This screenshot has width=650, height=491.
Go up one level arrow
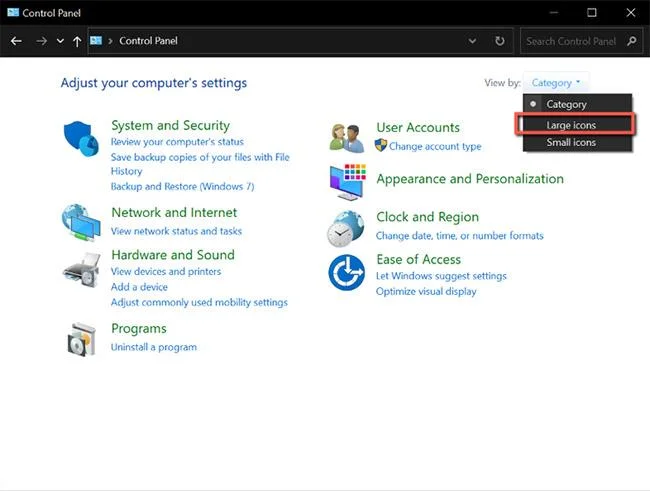point(77,41)
